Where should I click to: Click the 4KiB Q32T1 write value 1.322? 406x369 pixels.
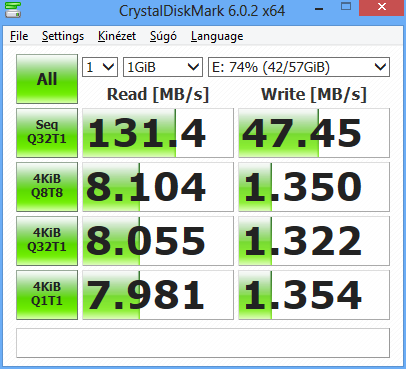(x=314, y=241)
